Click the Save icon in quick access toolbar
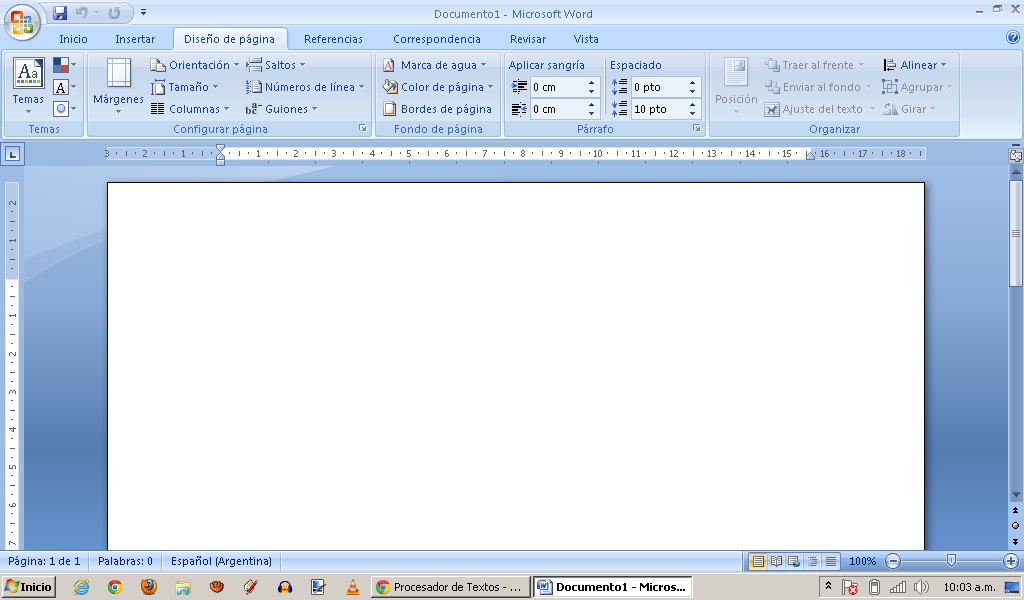Image resolution: width=1024 pixels, height=600 pixels. (60, 13)
